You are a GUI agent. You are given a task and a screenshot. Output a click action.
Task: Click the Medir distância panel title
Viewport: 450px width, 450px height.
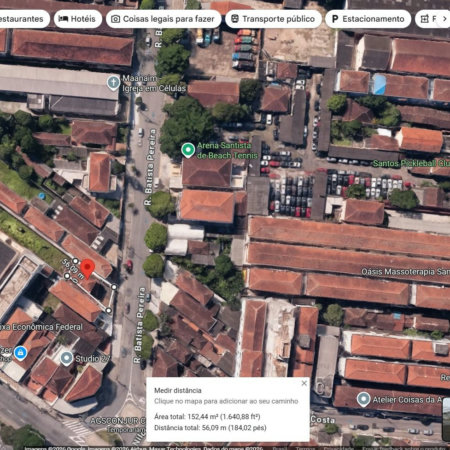pos(178,390)
